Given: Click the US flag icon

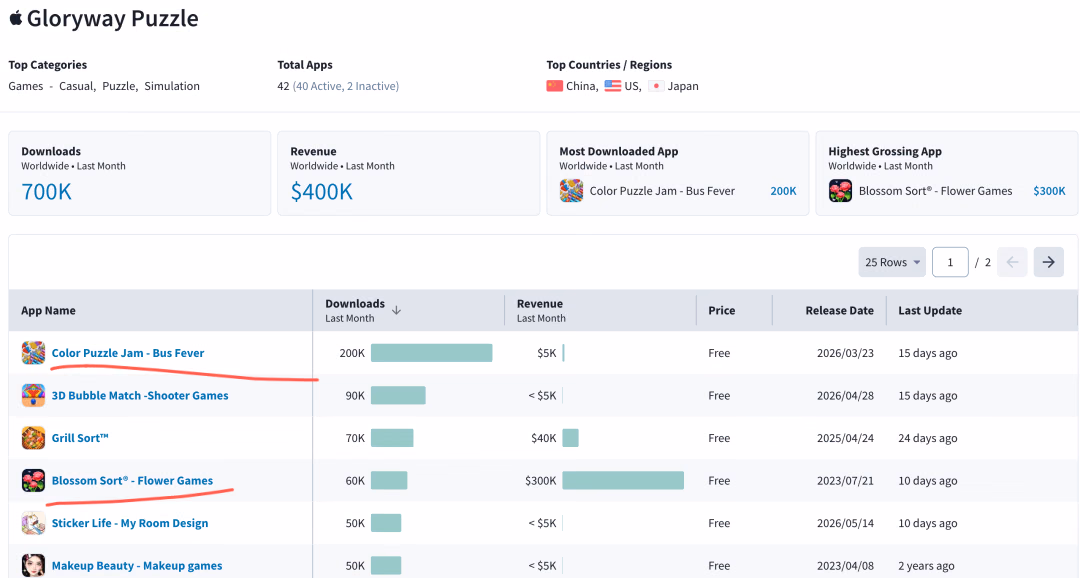Looking at the screenshot, I should pos(612,86).
